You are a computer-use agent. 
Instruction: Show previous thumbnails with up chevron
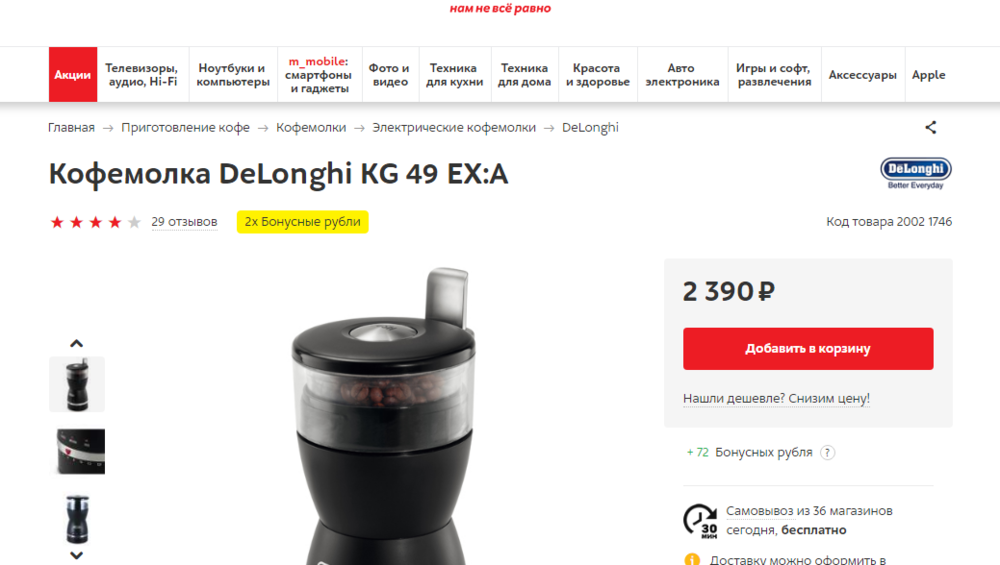point(77,343)
